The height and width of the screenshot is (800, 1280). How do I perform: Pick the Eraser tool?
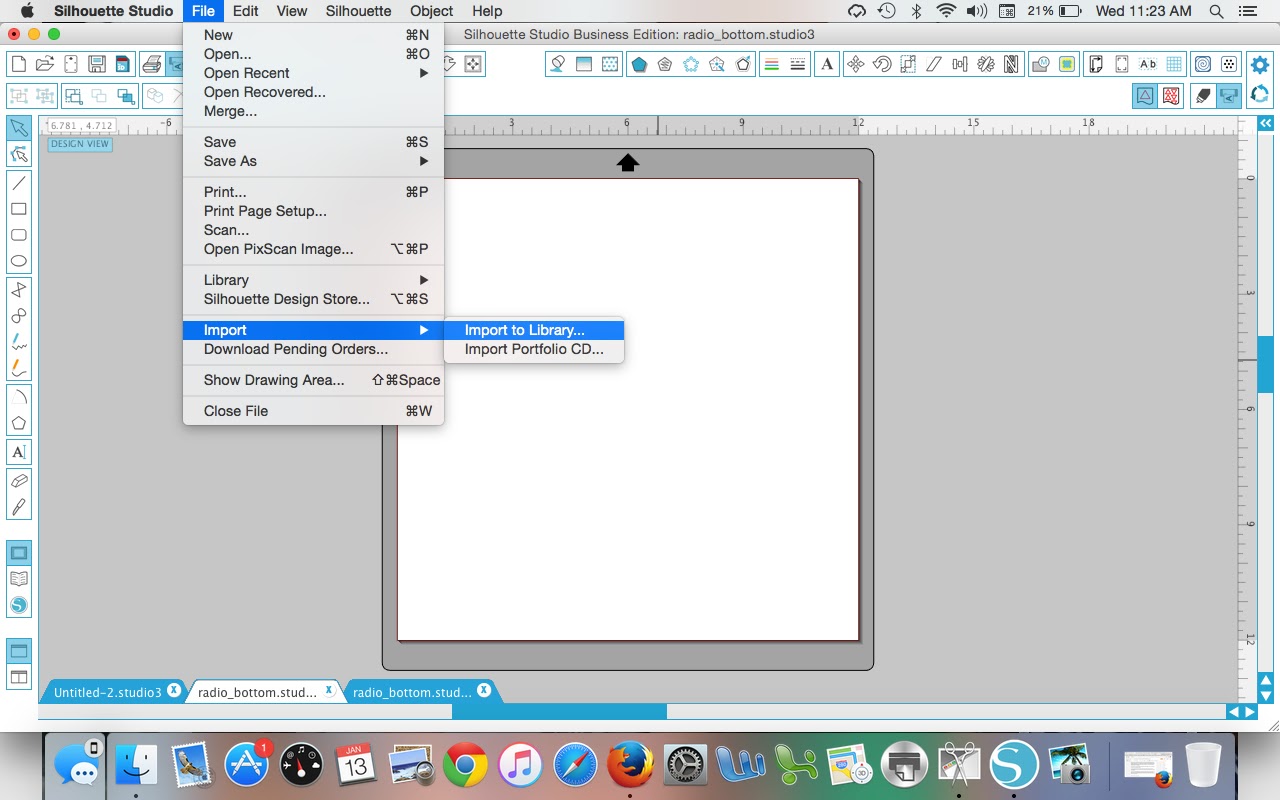click(18, 481)
